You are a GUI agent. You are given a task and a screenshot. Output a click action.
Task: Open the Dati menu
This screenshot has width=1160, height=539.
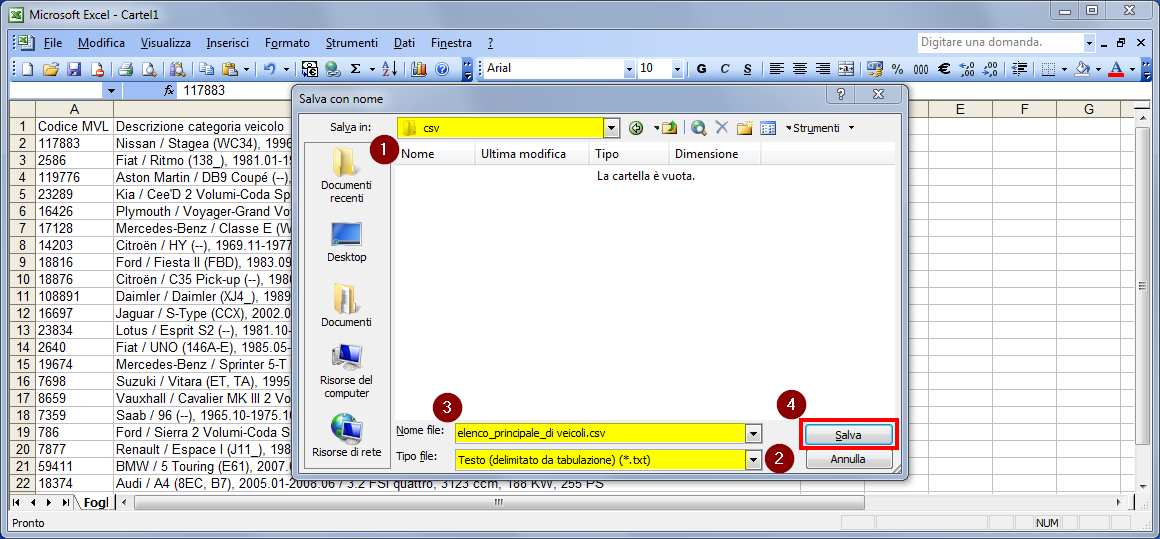tap(405, 43)
